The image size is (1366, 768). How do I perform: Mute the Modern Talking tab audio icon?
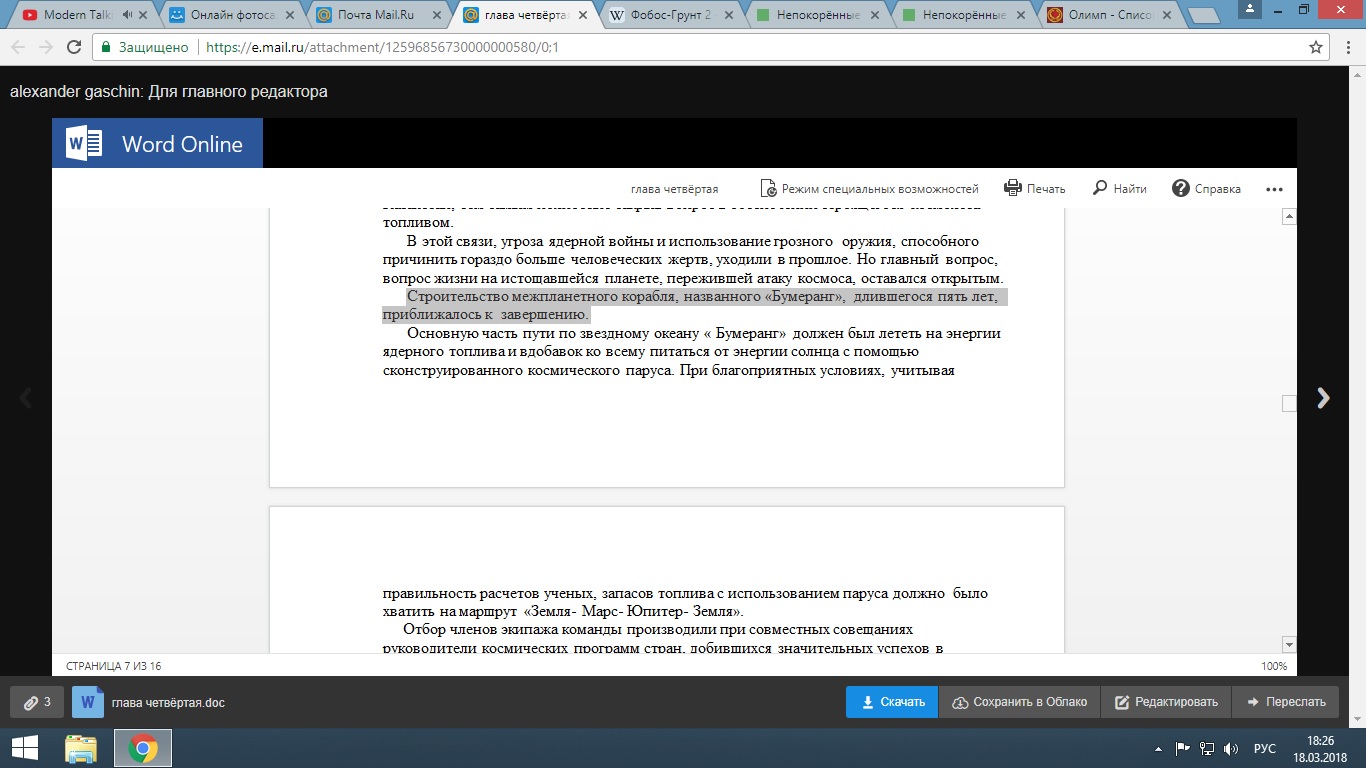(x=127, y=15)
